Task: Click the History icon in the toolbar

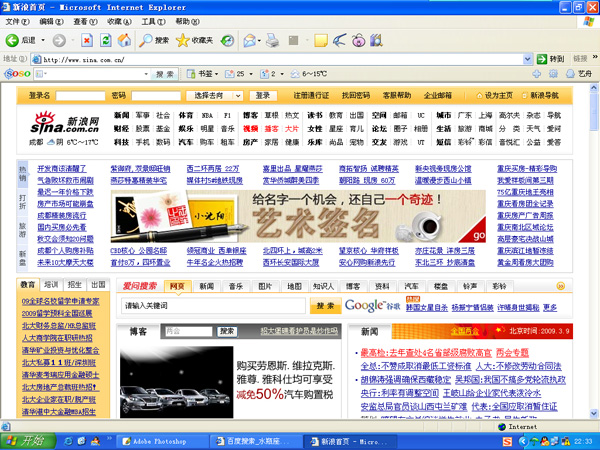Action: click(x=226, y=40)
